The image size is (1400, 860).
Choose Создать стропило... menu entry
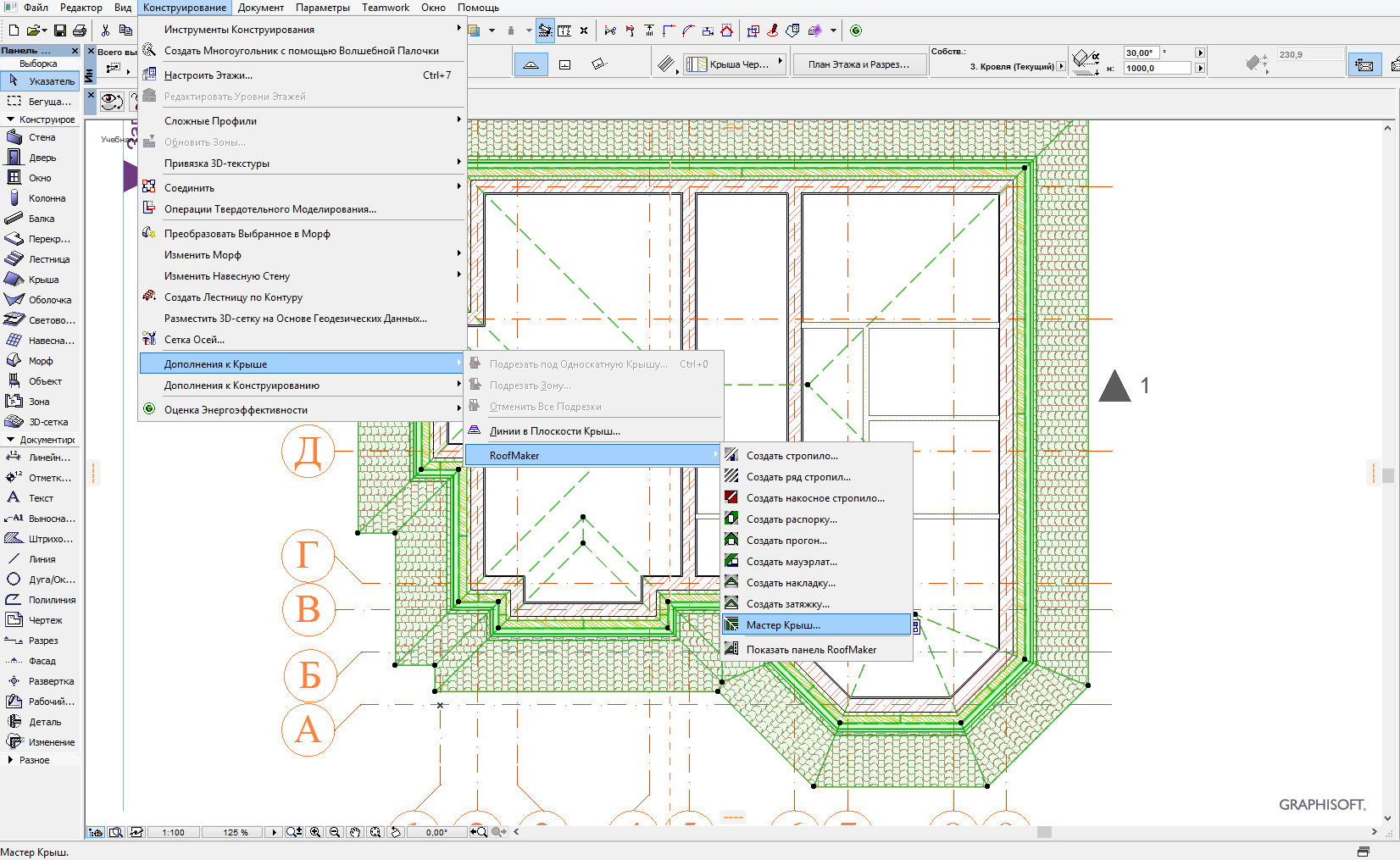pos(816,456)
